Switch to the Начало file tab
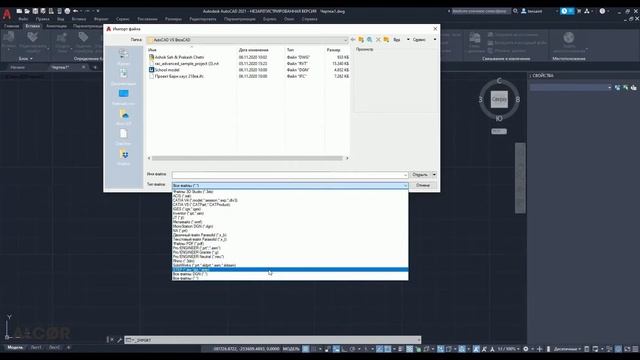Screen dimensions: 640x360 [x=18, y=67]
